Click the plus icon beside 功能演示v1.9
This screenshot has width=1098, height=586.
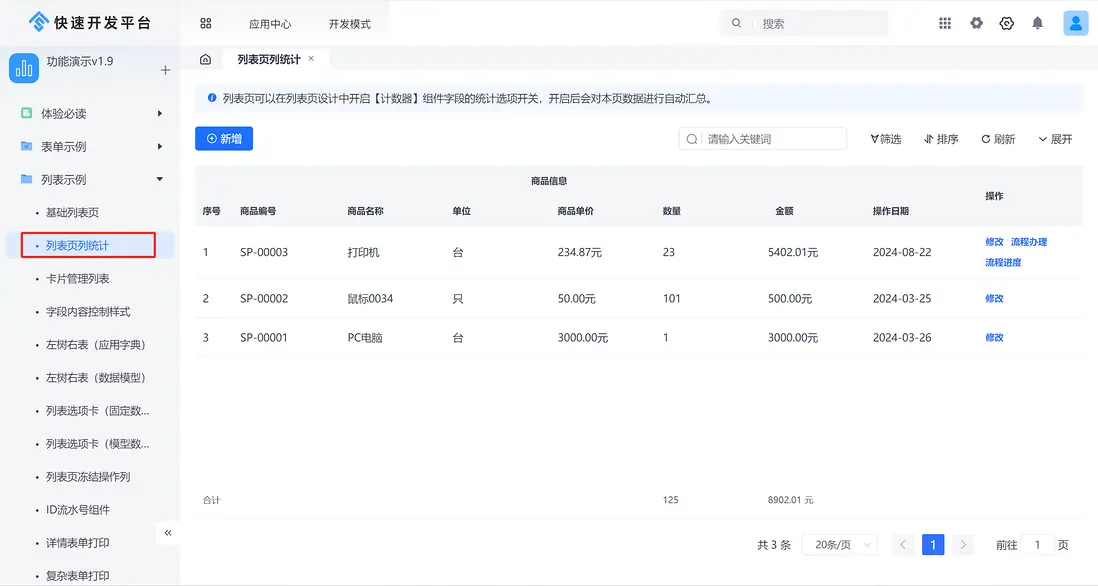tap(165, 70)
